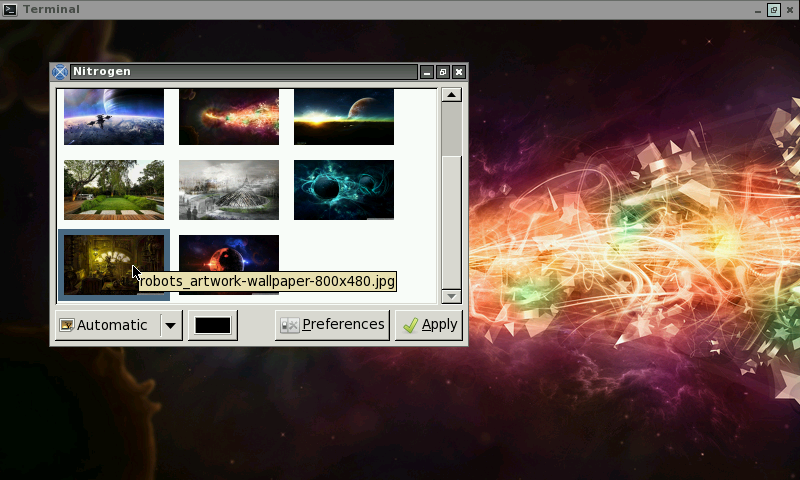Viewport: 800px width, 480px height.
Task: Minimize the Terminal window
Action: (x=758, y=10)
